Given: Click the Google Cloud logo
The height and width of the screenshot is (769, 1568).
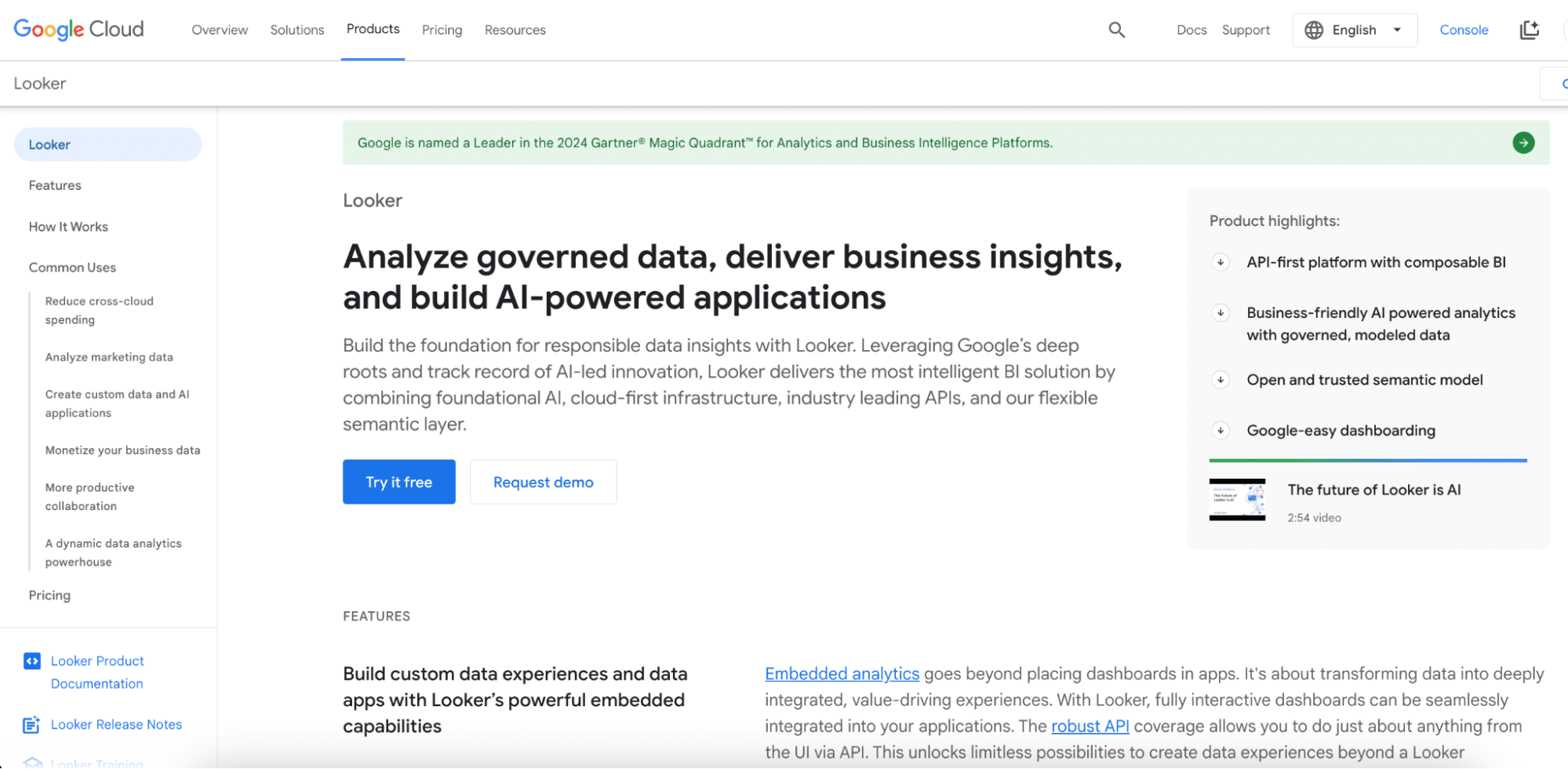Looking at the screenshot, I should click(78, 30).
